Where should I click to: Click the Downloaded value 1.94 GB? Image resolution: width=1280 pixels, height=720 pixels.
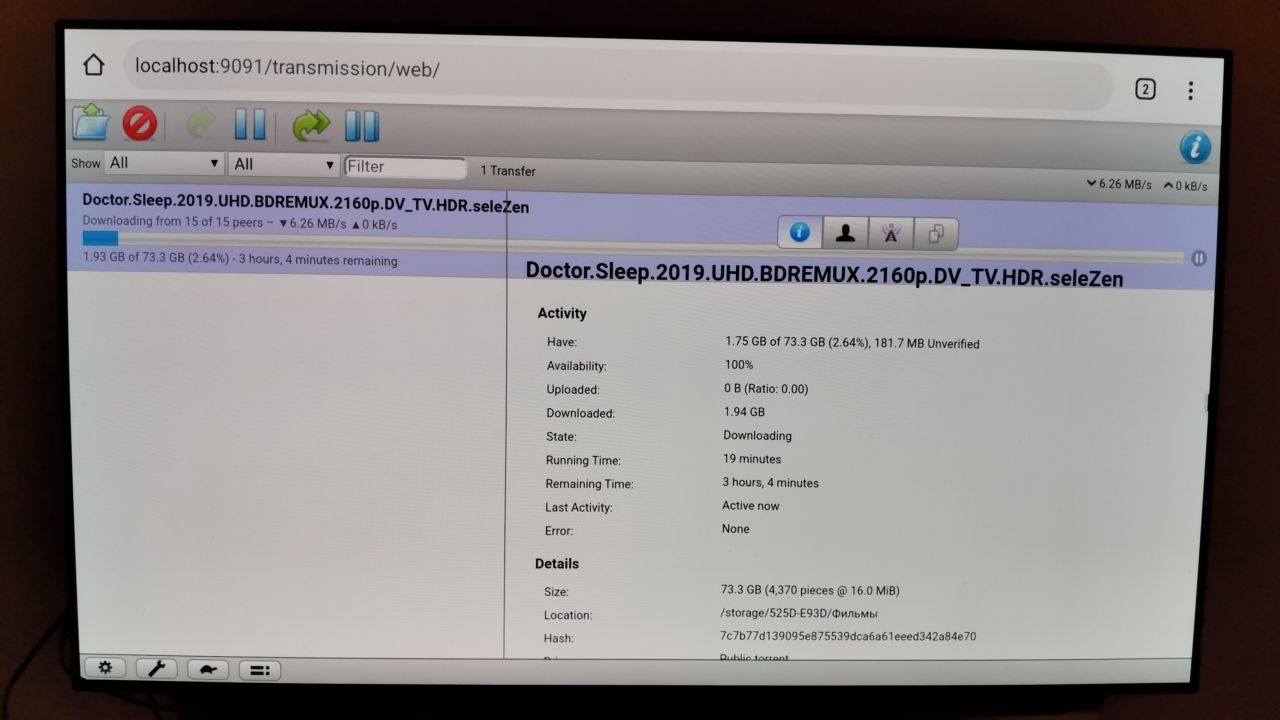pos(744,412)
